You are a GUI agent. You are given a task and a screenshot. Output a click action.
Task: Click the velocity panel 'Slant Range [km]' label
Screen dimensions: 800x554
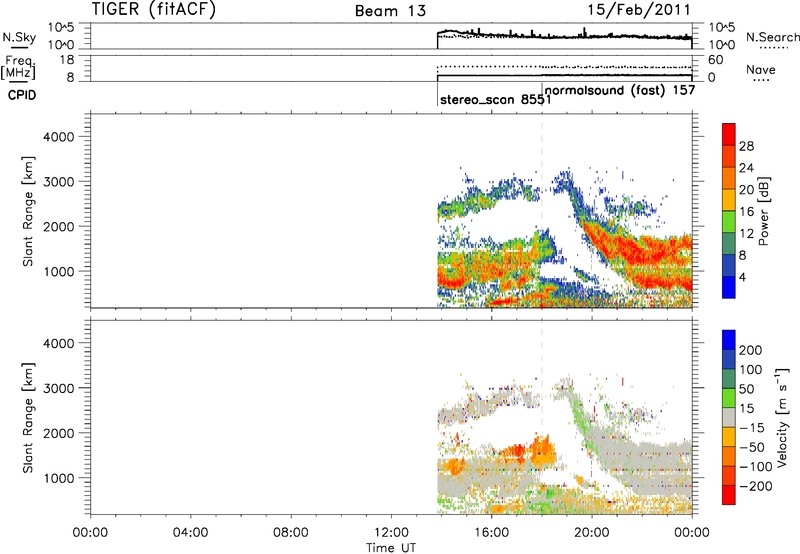pyautogui.click(x=28, y=418)
